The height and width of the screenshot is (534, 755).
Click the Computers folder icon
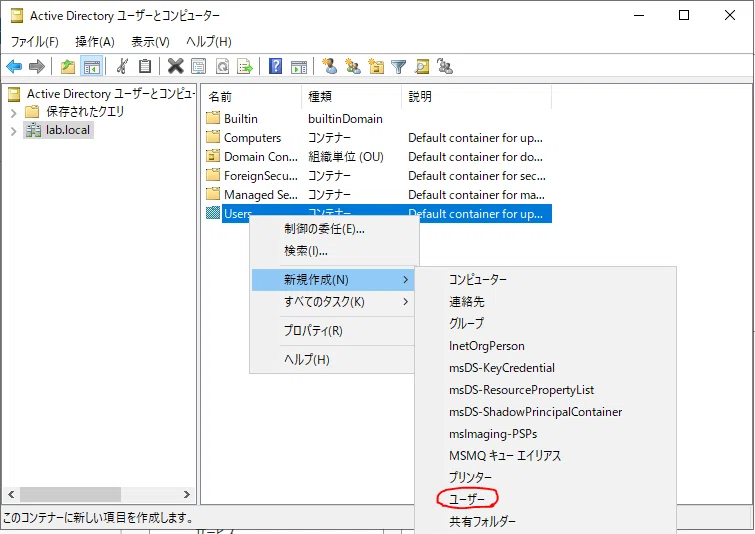213,137
